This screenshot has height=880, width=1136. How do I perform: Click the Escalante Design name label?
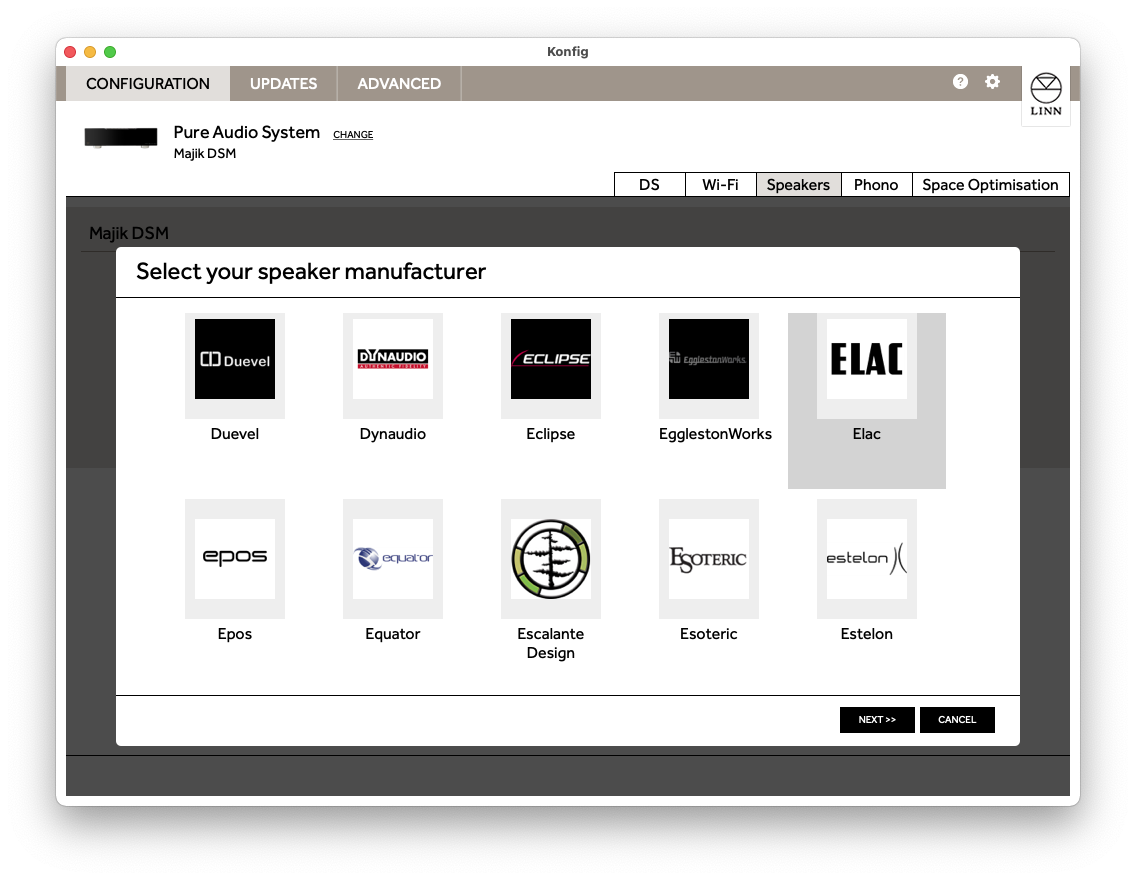(x=551, y=643)
